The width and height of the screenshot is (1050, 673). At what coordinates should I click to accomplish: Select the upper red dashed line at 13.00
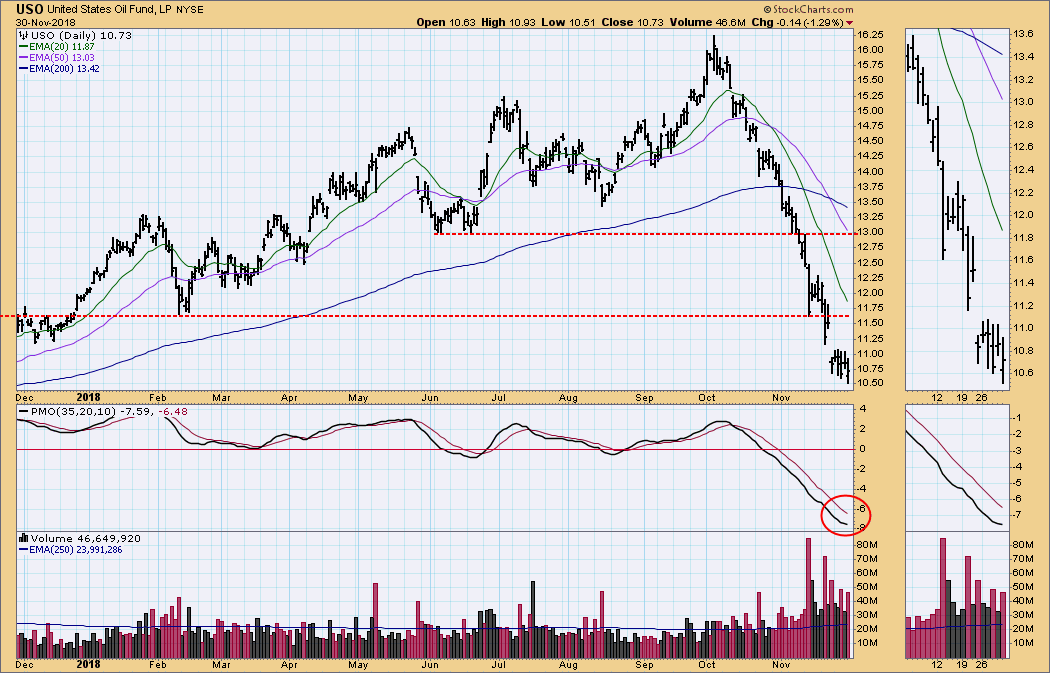click(640, 233)
